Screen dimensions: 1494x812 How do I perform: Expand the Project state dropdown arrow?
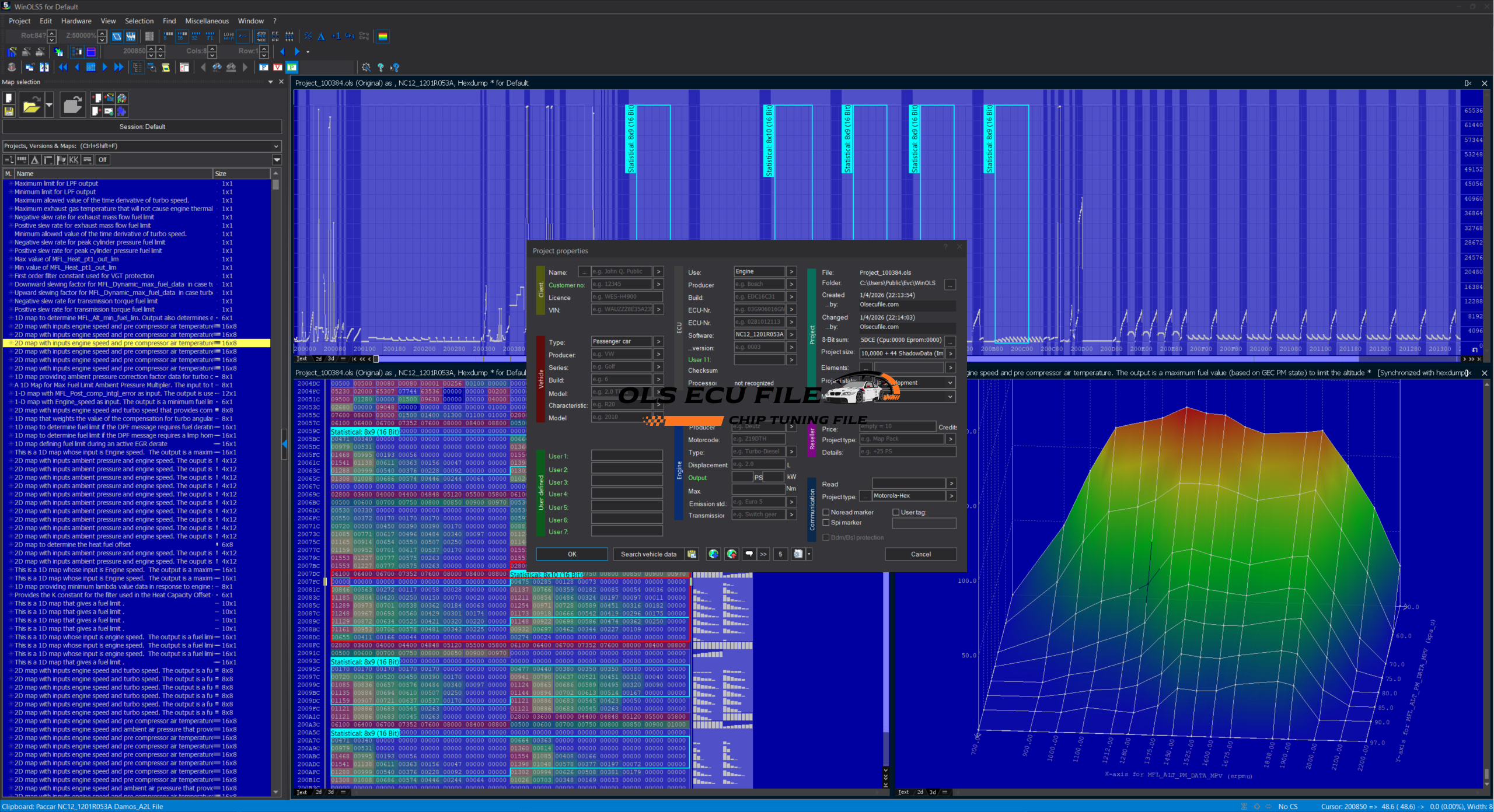(x=950, y=383)
